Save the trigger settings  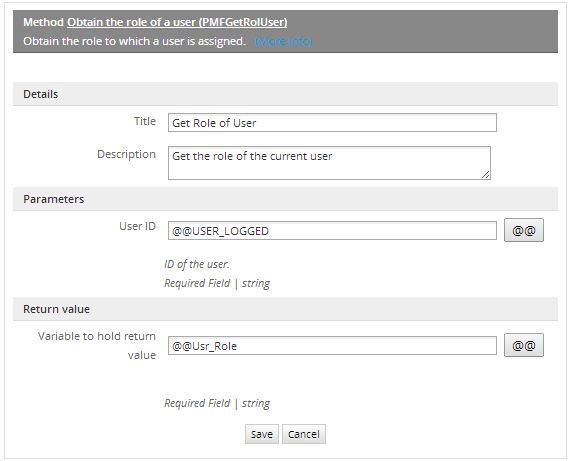[x=261, y=434]
